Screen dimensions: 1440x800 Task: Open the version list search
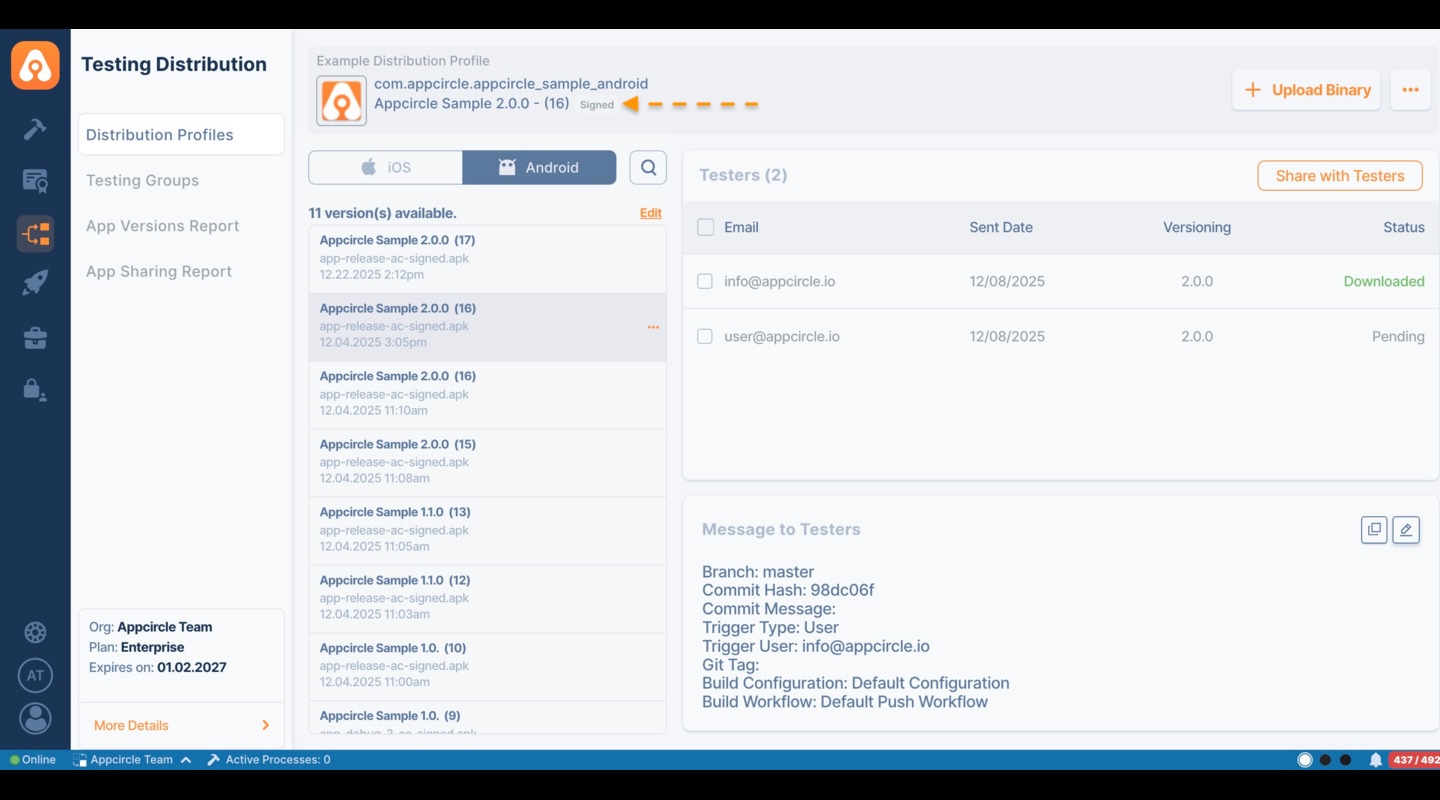(x=647, y=167)
